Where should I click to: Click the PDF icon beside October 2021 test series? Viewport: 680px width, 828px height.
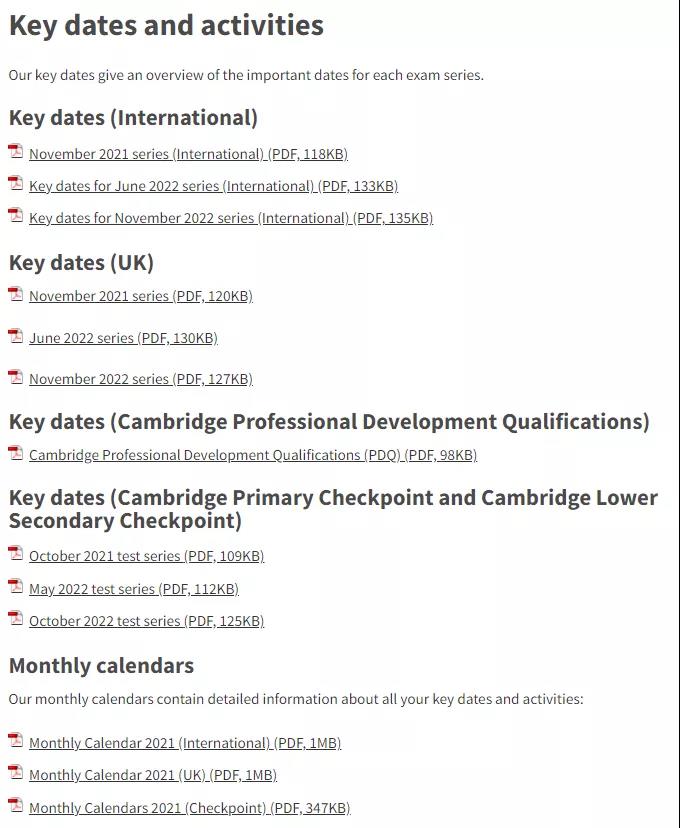15,554
